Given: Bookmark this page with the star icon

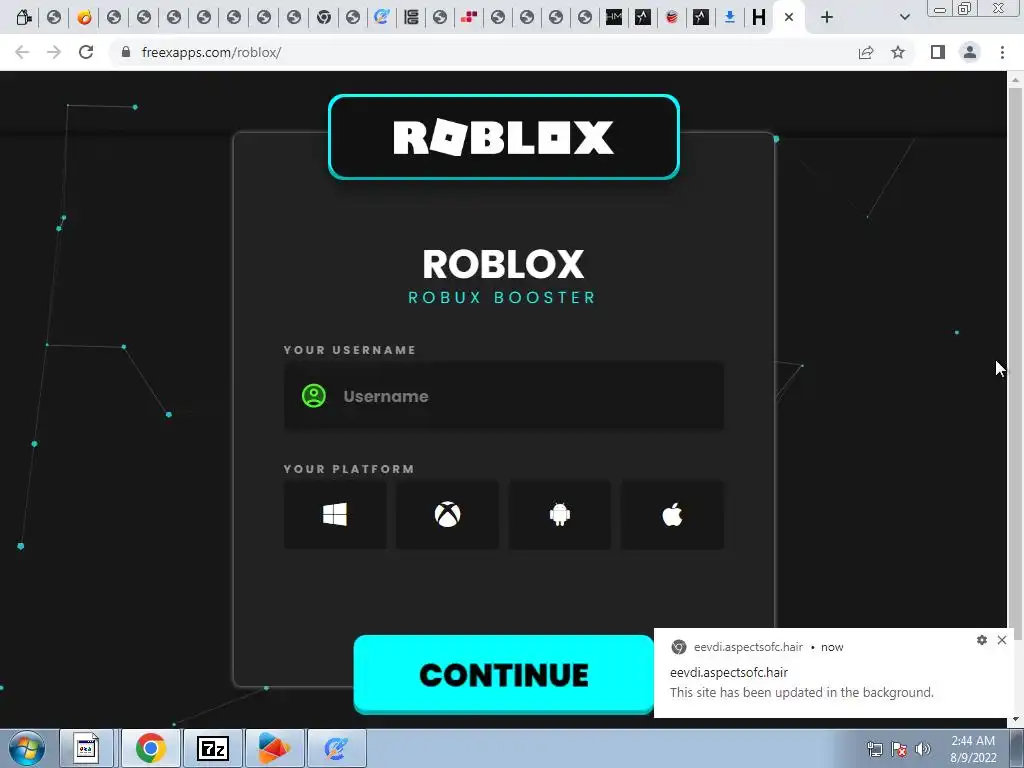Looking at the screenshot, I should click(898, 52).
